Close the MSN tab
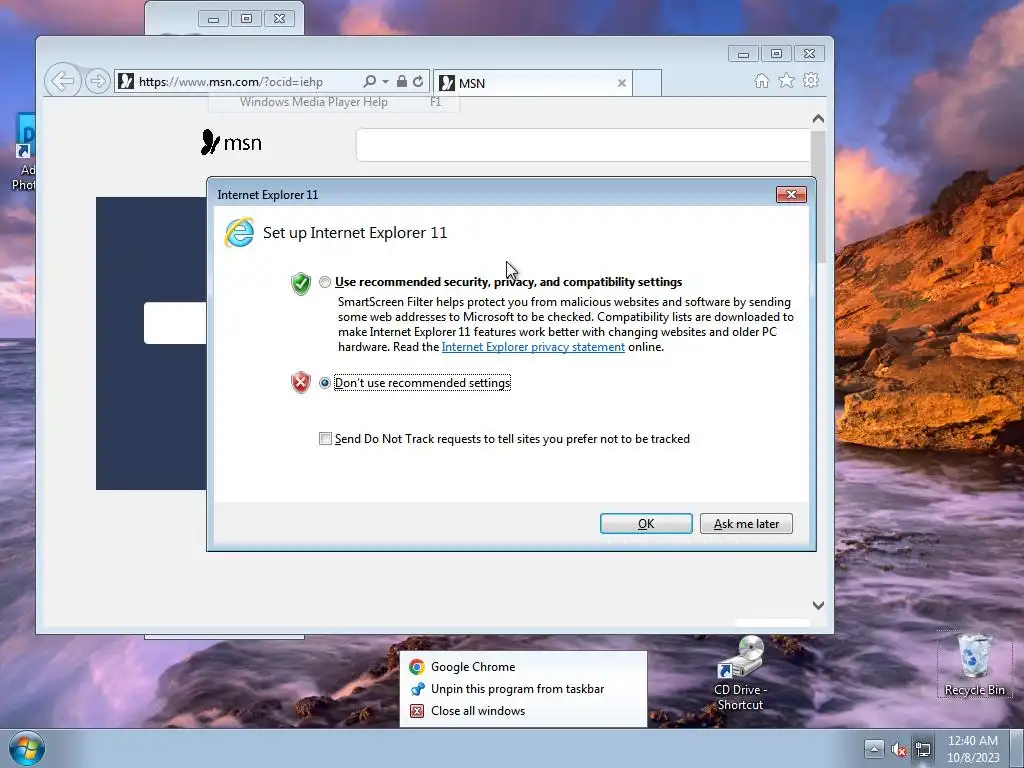The height and width of the screenshot is (768, 1024). pyautogui.click(x=621, y=83)
